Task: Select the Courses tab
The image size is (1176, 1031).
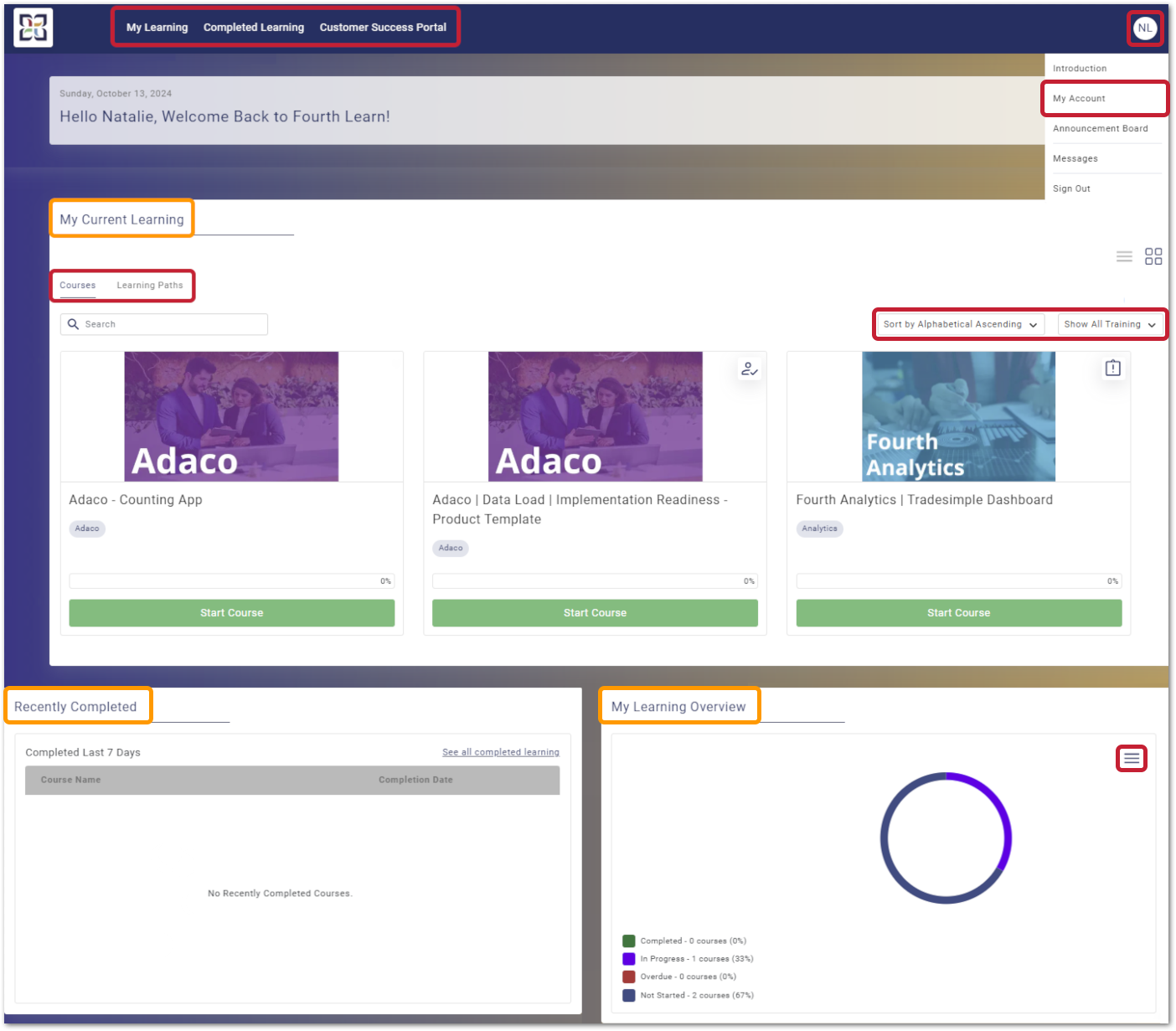Action: (x=78, y=286)
